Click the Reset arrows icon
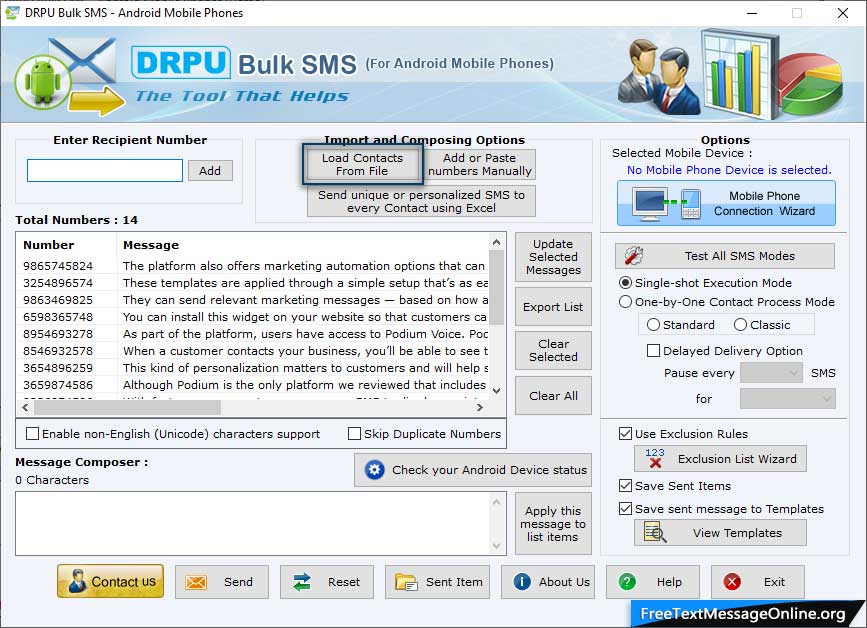867x628 pixels. pyautogui.click(x=302, y=582)
